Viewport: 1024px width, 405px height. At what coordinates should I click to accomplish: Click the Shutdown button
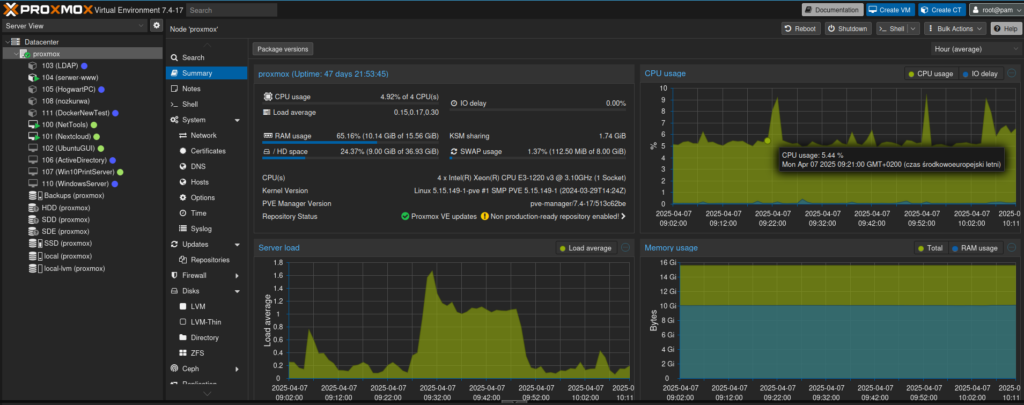848,29
